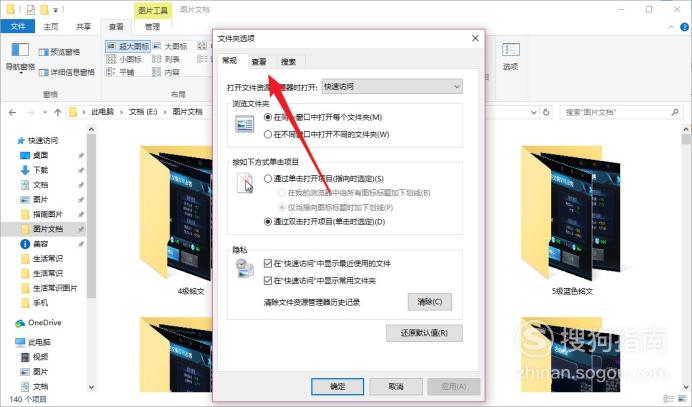
Task: Click the new folder icon in title bar
Action: coord(44,9)
